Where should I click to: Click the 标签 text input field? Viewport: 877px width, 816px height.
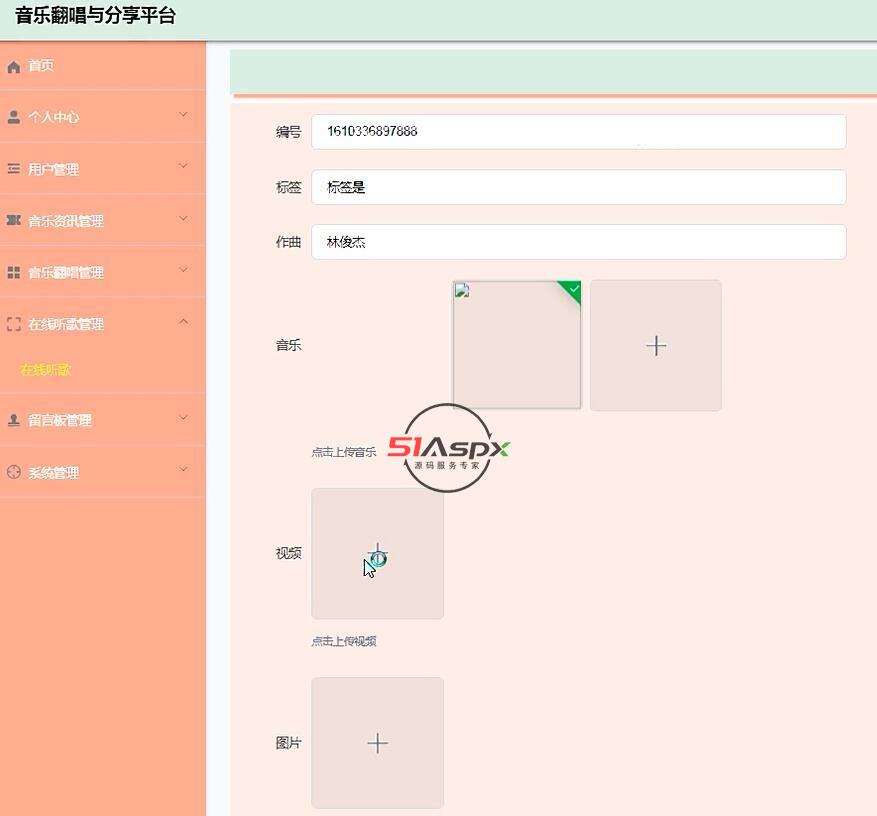coord(578,187)
